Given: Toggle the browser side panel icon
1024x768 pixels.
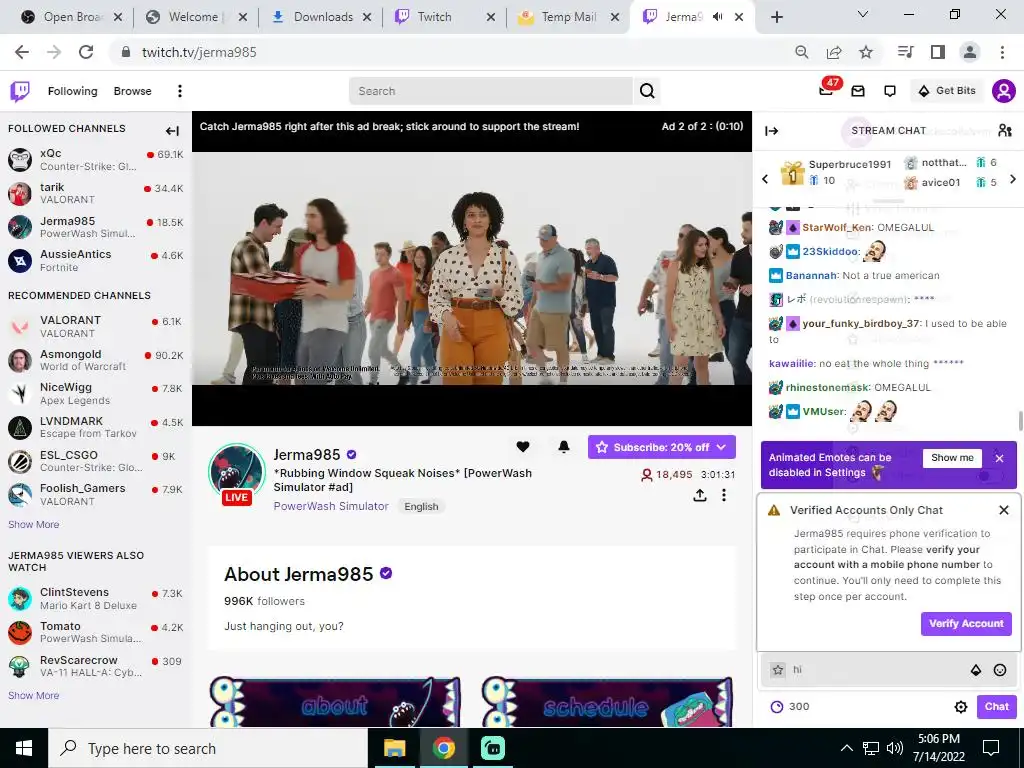Looking at the screenshot, I should pyautogui.click(x=938, y=52).
